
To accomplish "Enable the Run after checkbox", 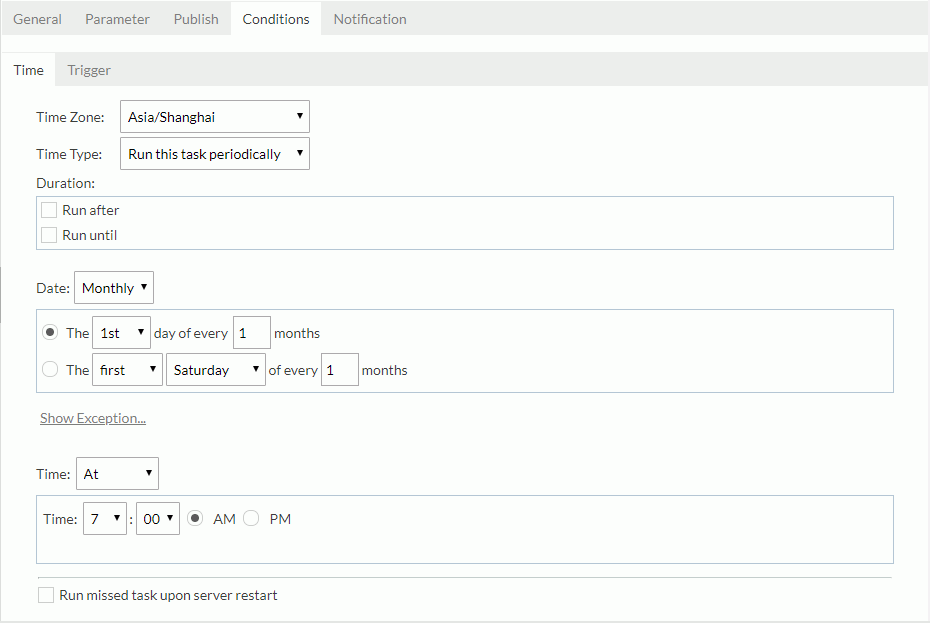I will click(49, 209).
